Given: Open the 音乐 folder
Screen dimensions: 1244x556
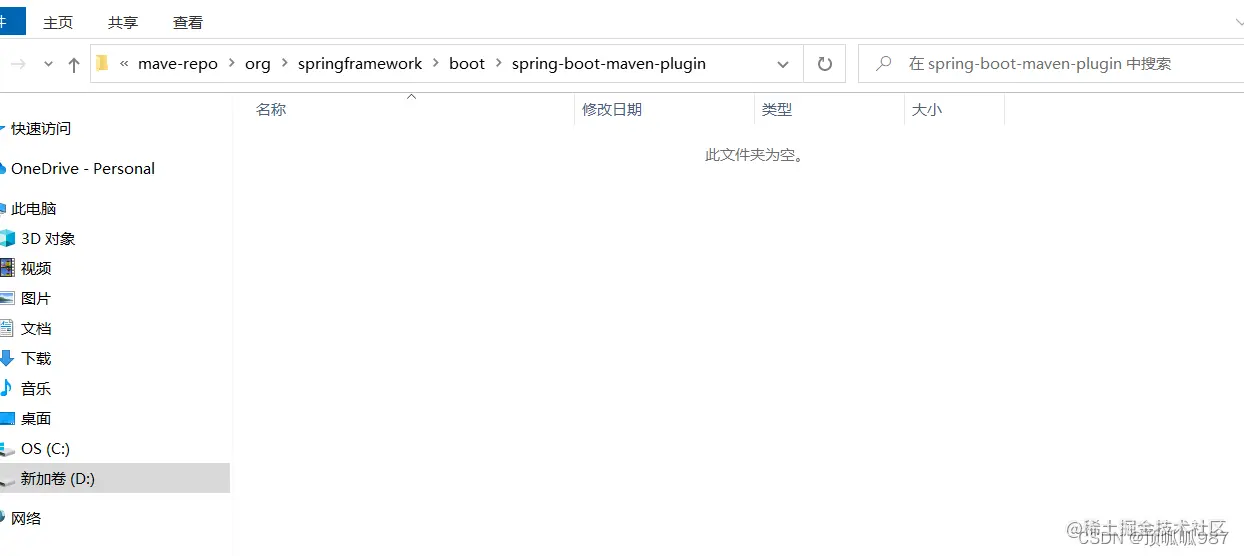Looking at the screenshot, I should [x=36, y=389].
